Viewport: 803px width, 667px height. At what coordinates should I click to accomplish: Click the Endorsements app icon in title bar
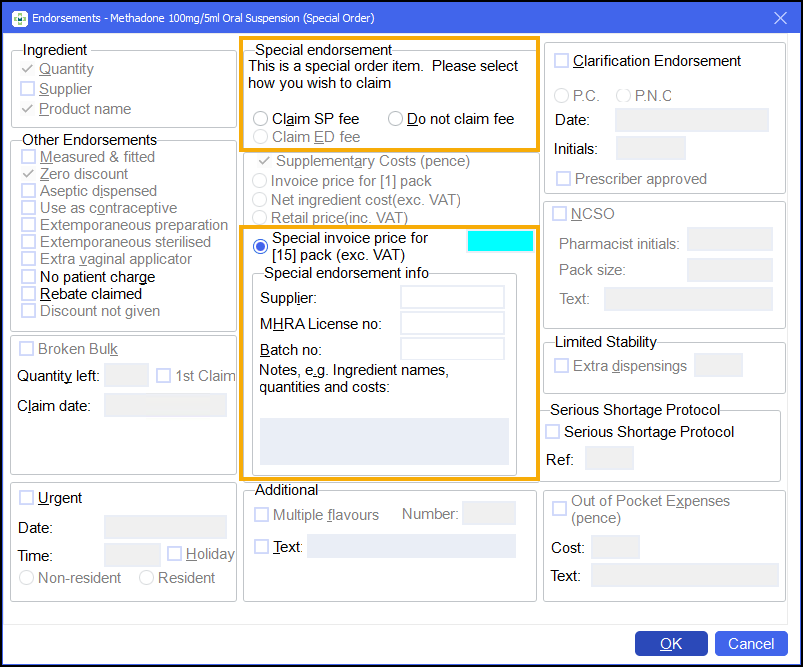pyautogui.click(x=19, y=18)
